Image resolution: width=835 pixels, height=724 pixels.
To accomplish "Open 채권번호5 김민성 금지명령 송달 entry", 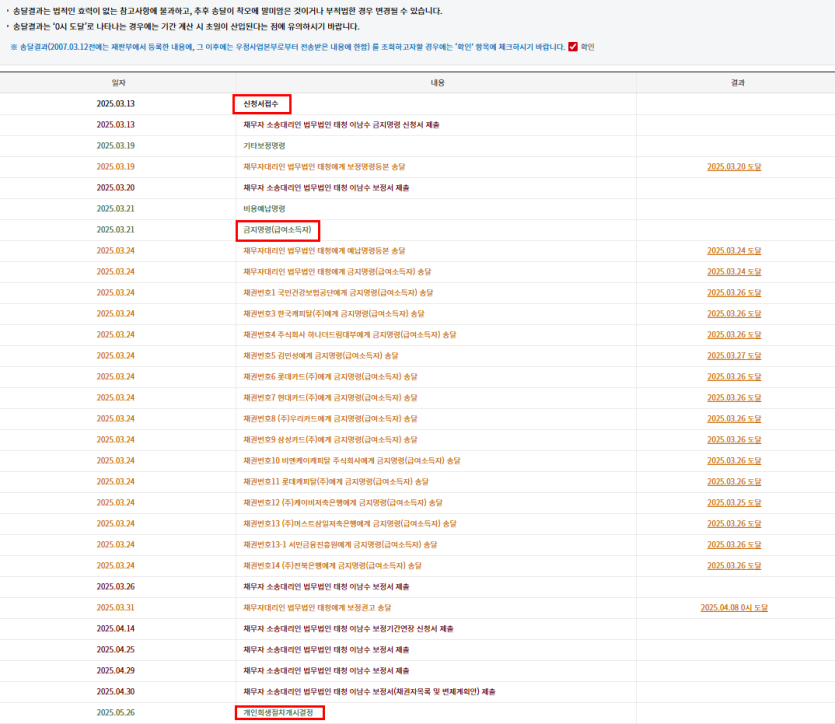I will [320, 356].
